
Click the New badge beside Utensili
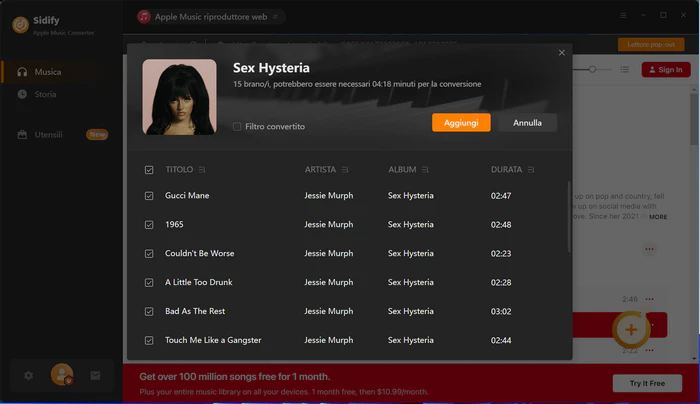pyautogui.click(x=97, y=134)
